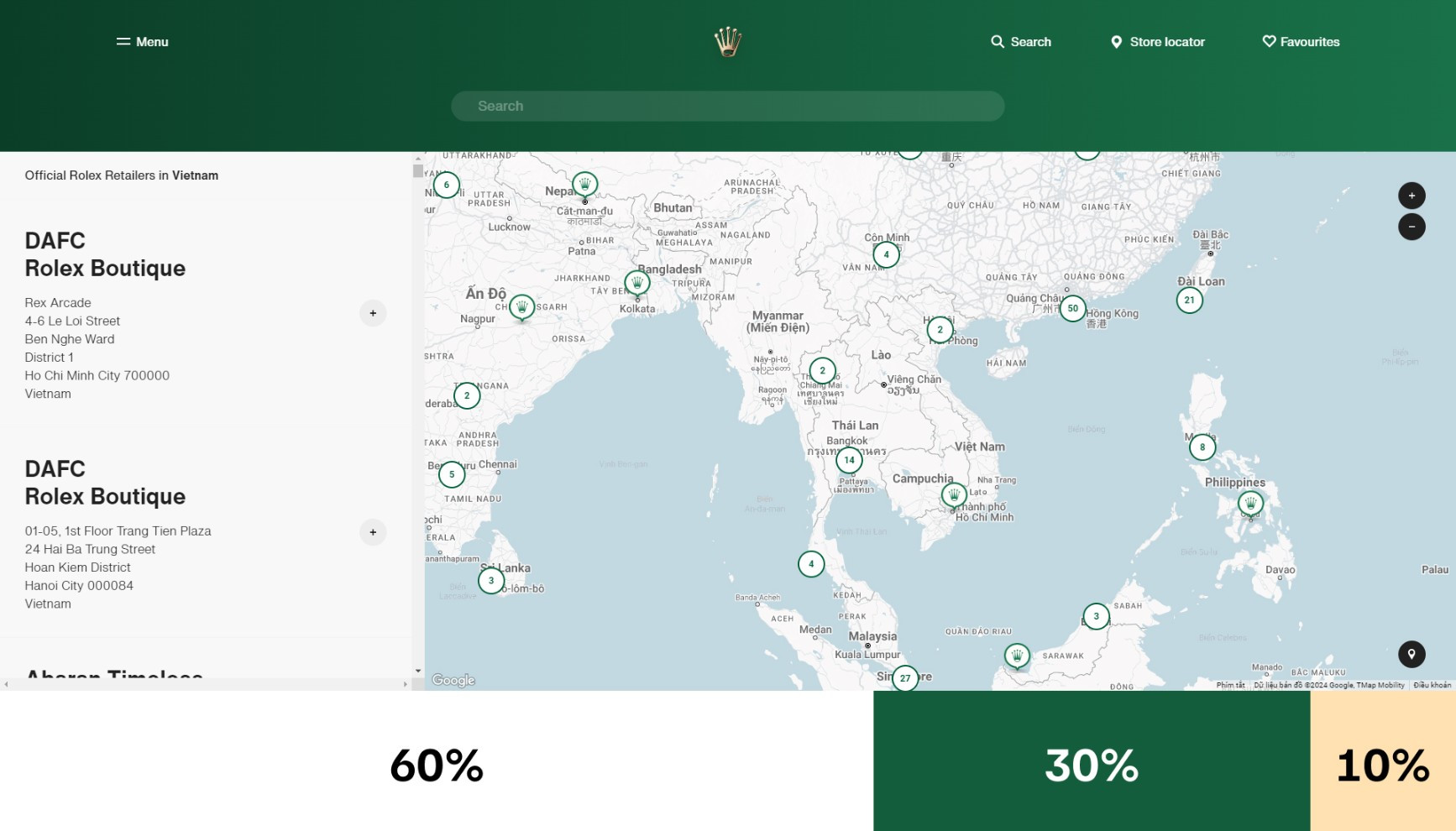1456x831 pixels.
Task: Click the retailer list scrollbar down arrow
Action: [418, 671]
